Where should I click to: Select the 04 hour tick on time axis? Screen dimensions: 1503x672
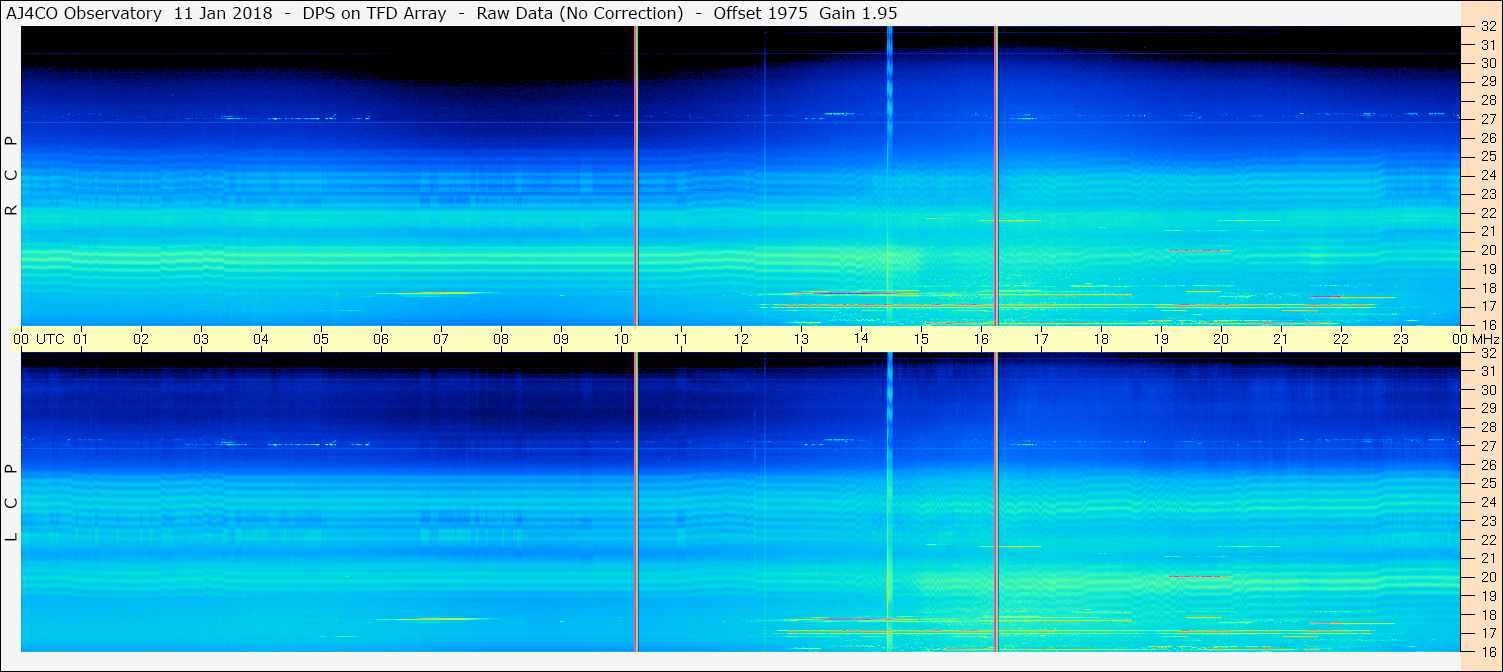click(x=261, y=339)
